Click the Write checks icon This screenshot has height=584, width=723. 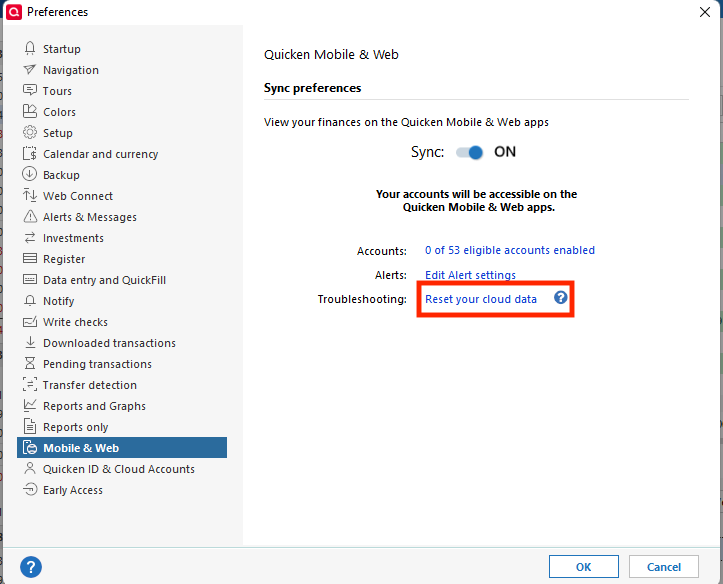click(30, 321)
